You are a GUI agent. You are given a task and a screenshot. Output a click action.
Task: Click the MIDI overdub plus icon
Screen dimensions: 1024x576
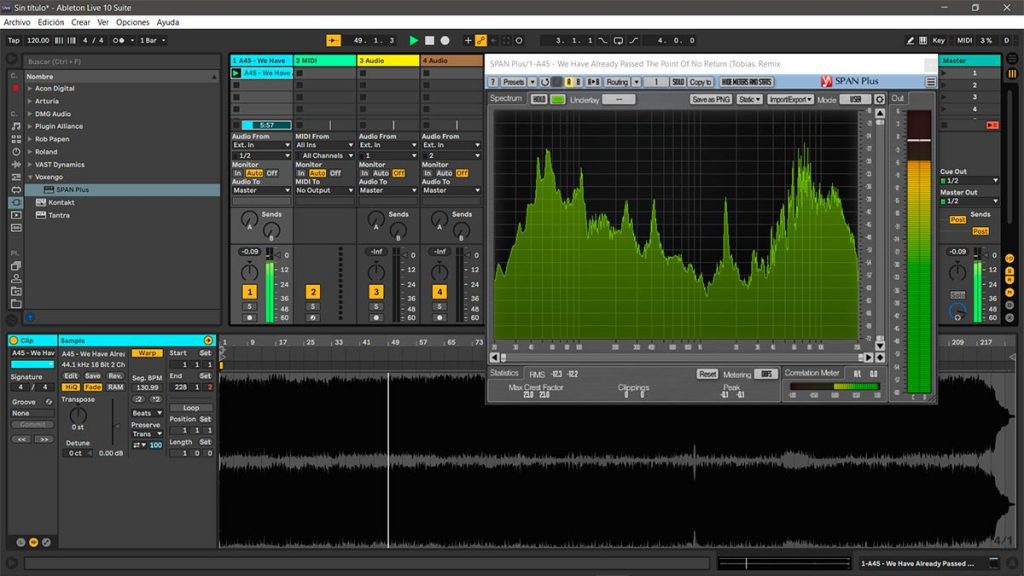468,40
